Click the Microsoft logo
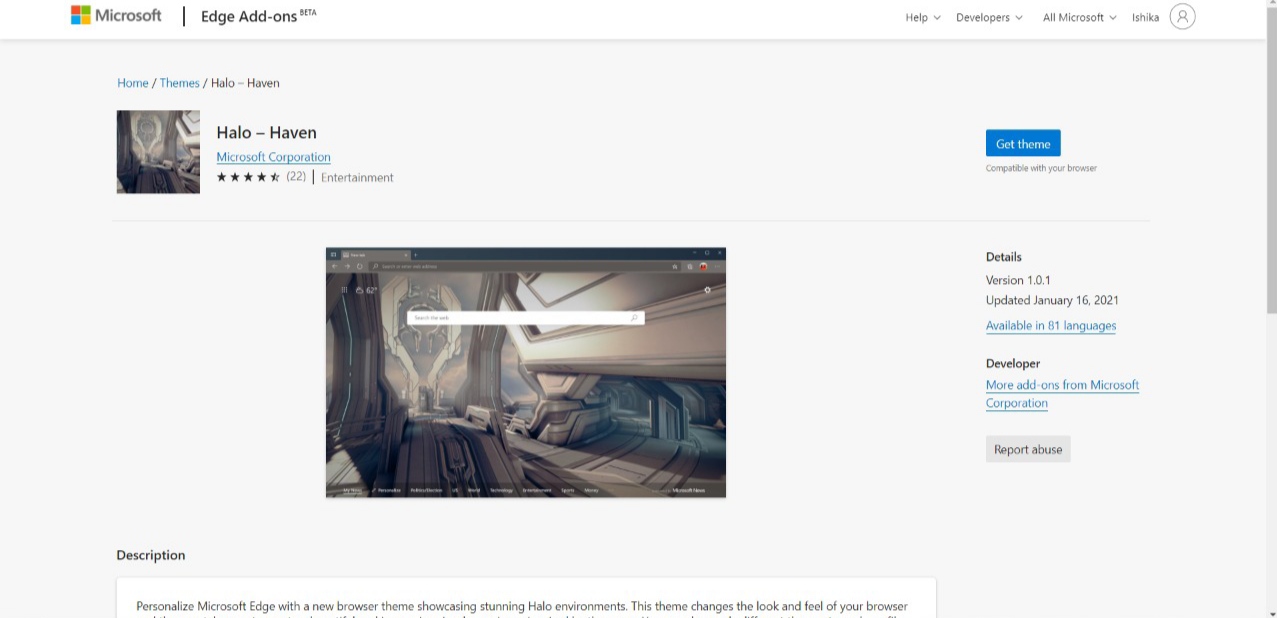This screenshot has width=1277, height=618. 116,16
